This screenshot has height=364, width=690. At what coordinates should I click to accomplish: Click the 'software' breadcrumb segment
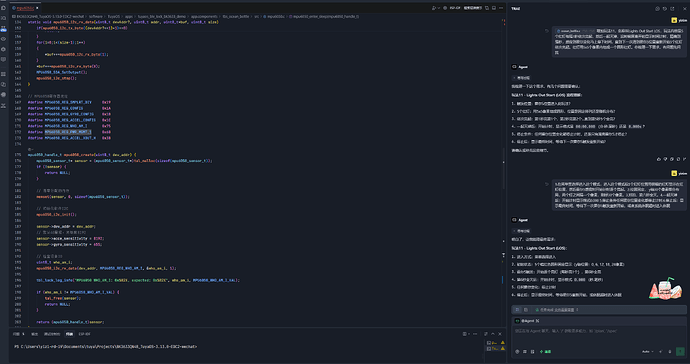(x=95, y=16)
